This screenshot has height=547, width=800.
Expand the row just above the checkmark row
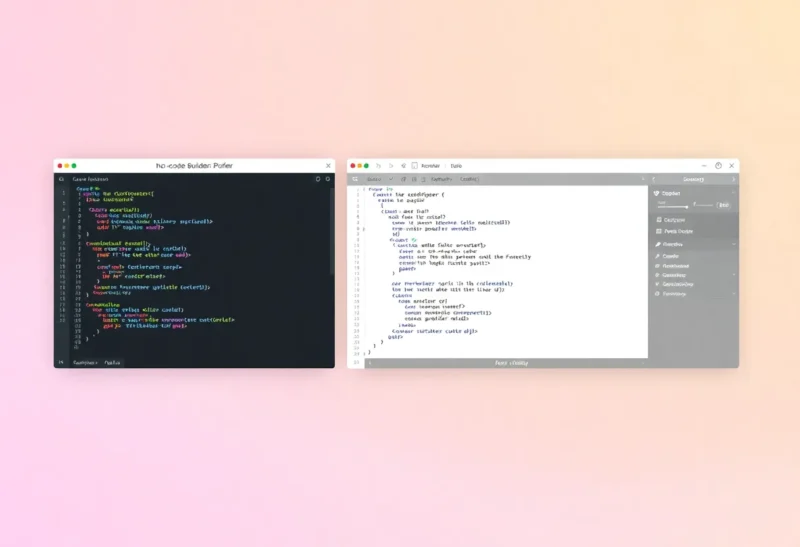pyautogui.click(x=734, y=275)
